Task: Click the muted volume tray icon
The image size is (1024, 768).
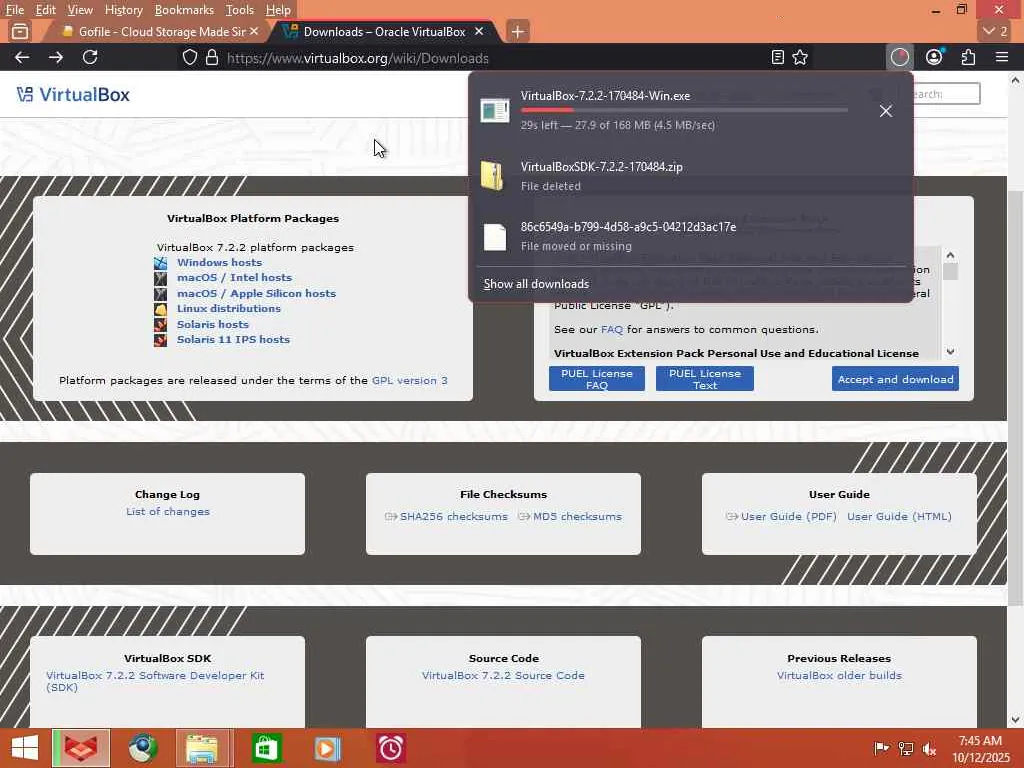Action: [929, 749]
